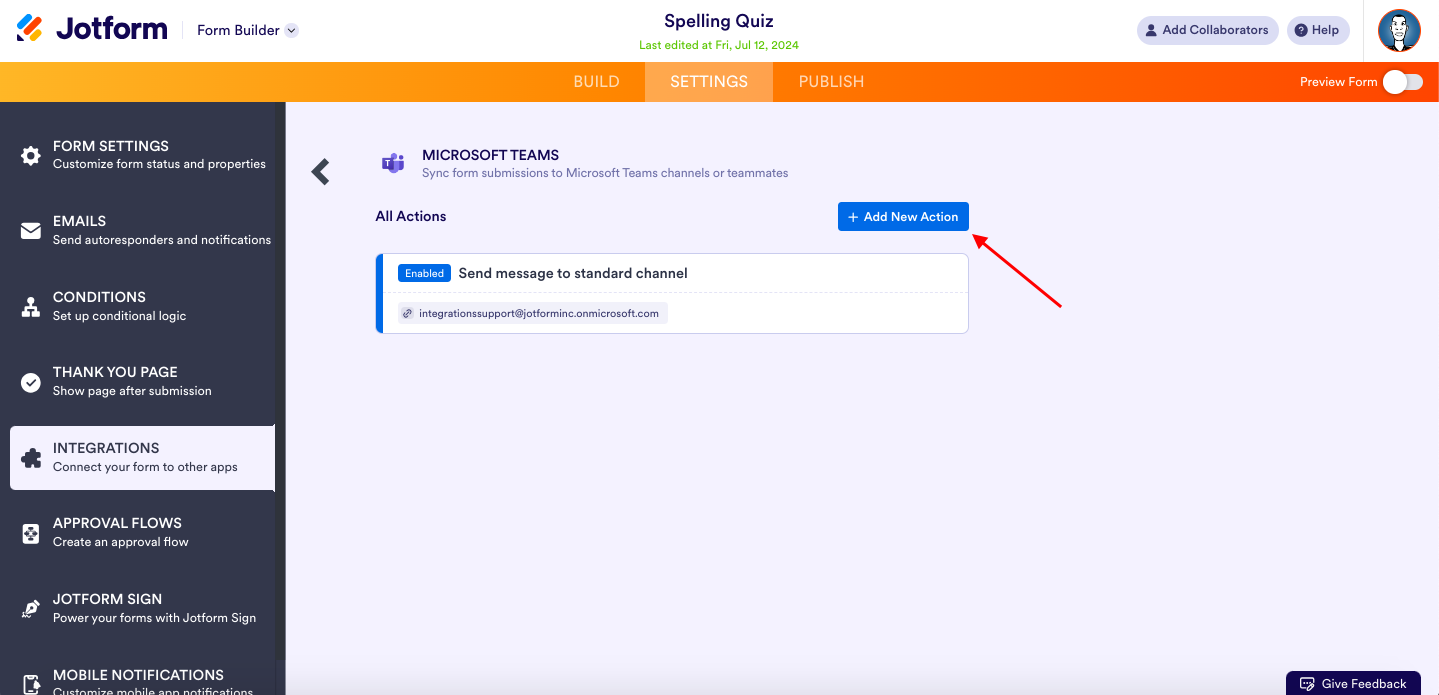
Task: Open Add Collaborators
Action: pyautogui.click(x=1208, y=30)
